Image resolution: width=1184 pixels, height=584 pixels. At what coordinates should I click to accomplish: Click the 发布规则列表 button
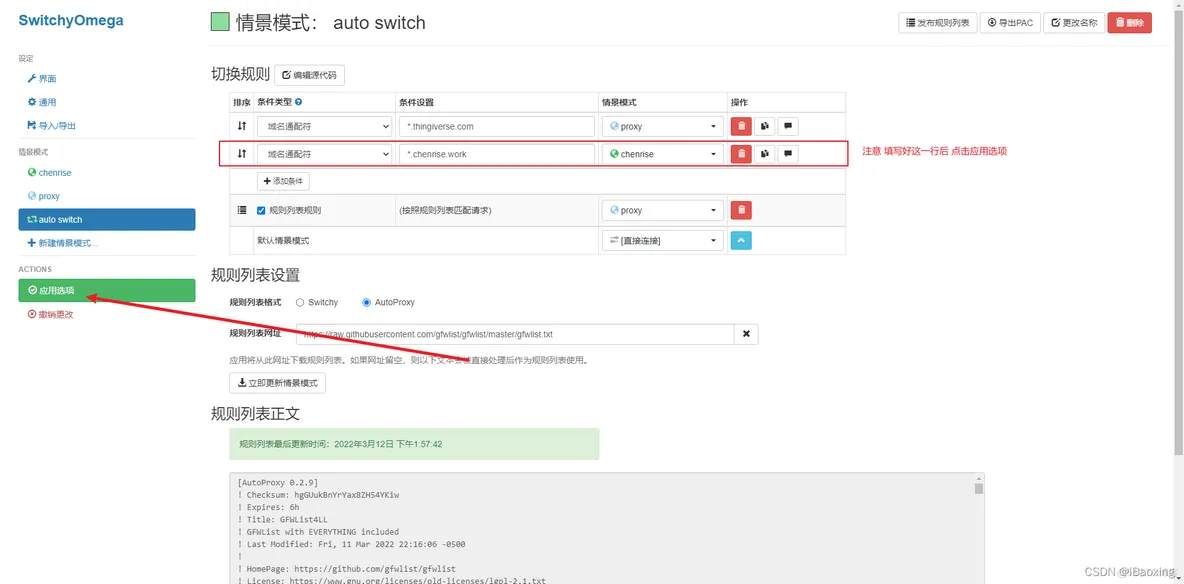click(x=938, y=23)
